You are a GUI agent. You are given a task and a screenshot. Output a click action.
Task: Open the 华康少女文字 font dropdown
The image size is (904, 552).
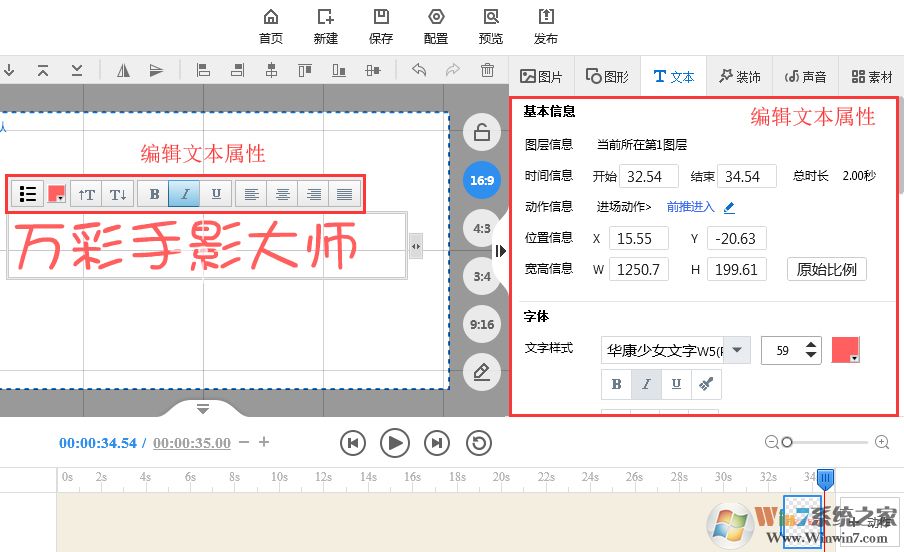[737, 350]
